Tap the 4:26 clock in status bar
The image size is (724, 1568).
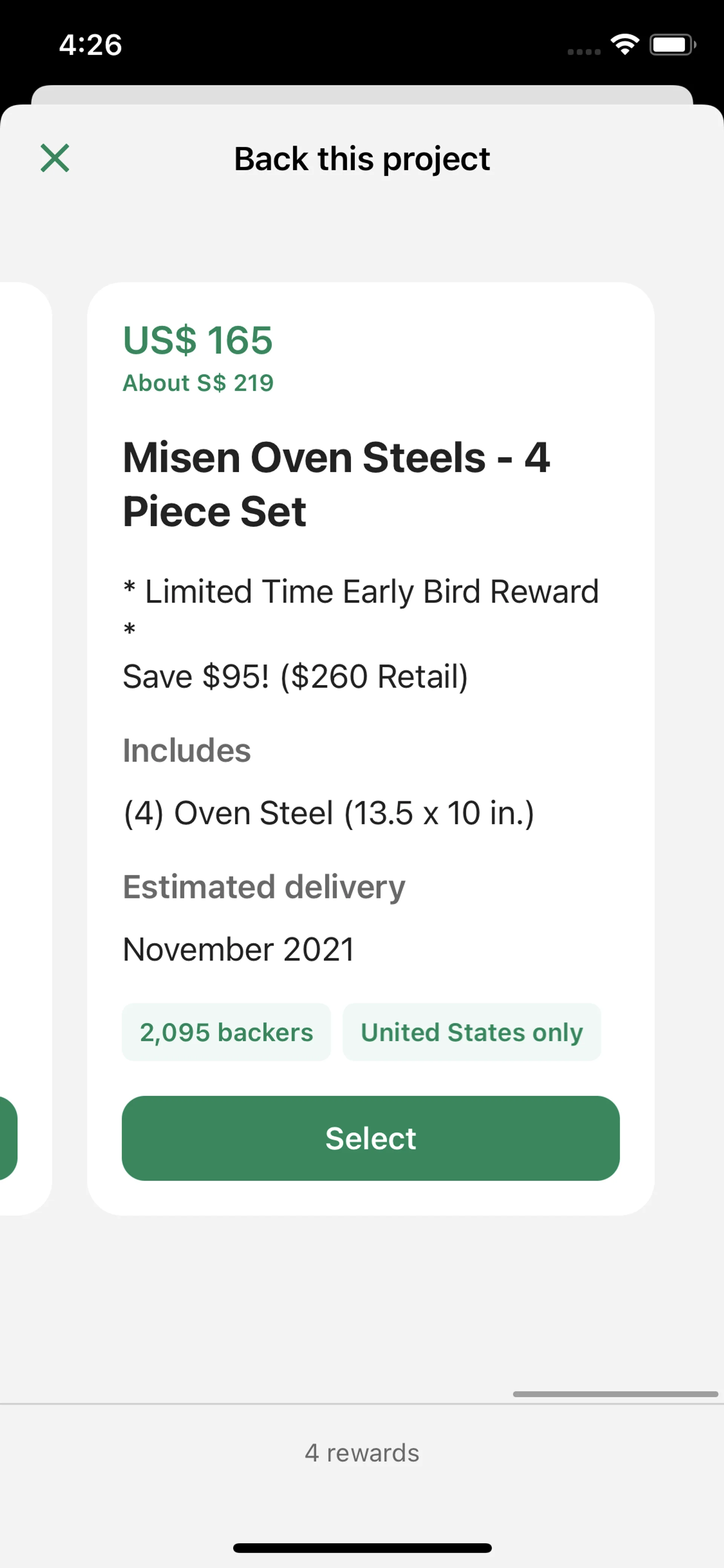click(x=90, y=45)
